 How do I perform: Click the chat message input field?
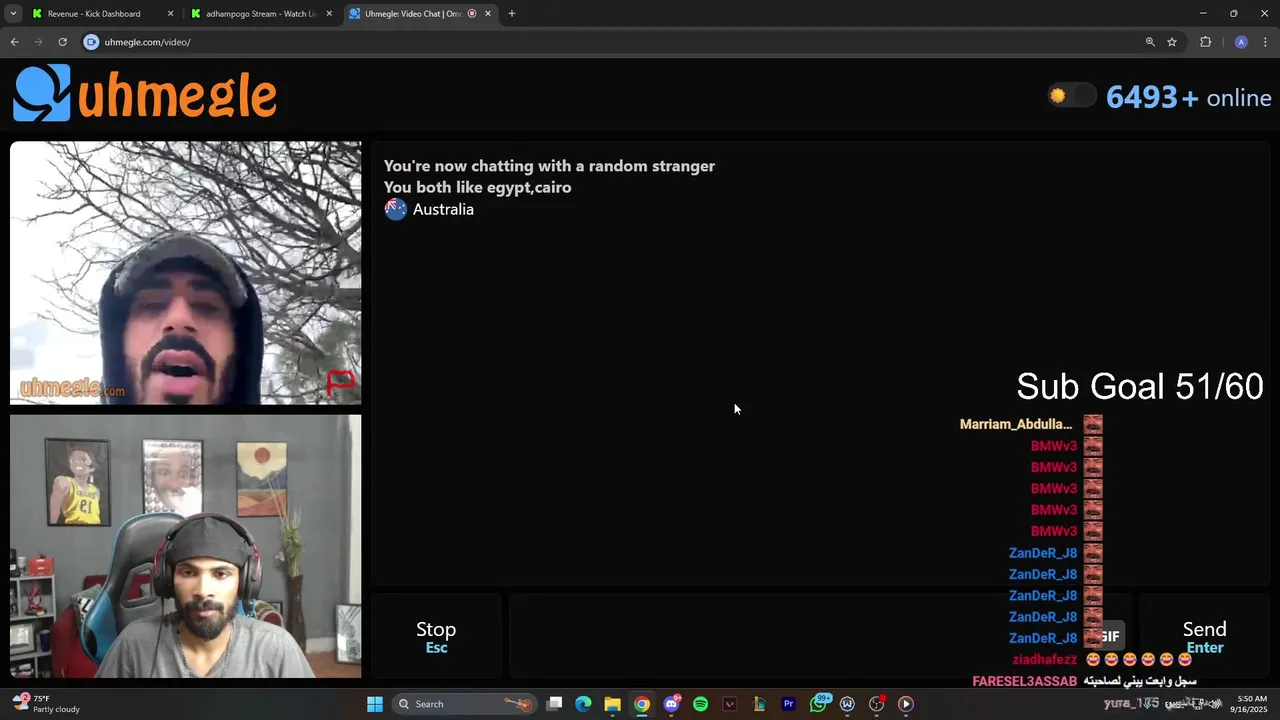pyautogui.click(x=820, y=637)
